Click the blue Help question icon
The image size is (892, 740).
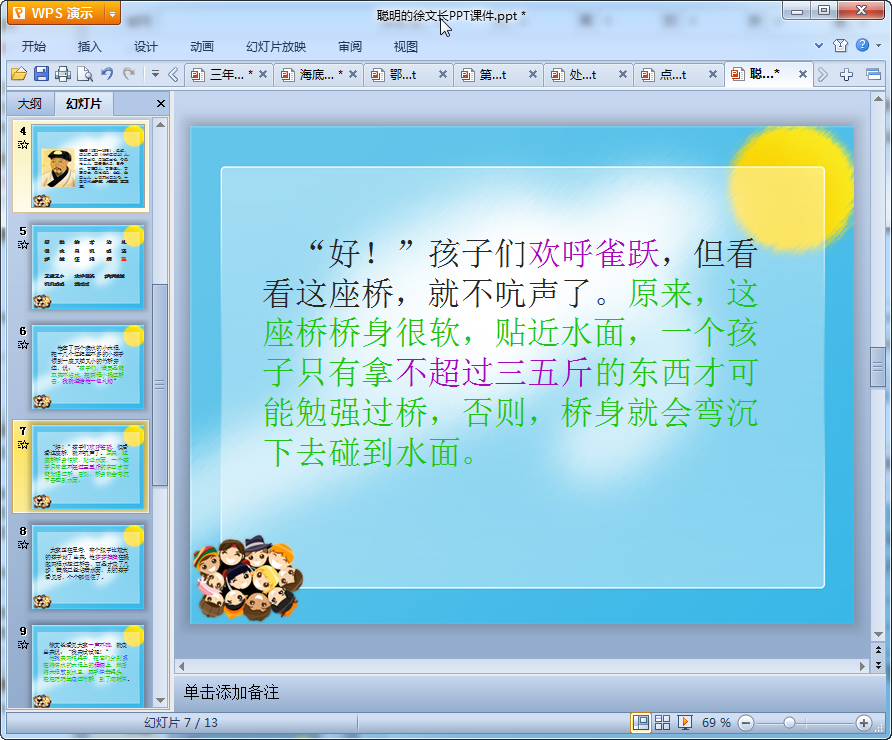pyautogui.click(x=862, y=45)
